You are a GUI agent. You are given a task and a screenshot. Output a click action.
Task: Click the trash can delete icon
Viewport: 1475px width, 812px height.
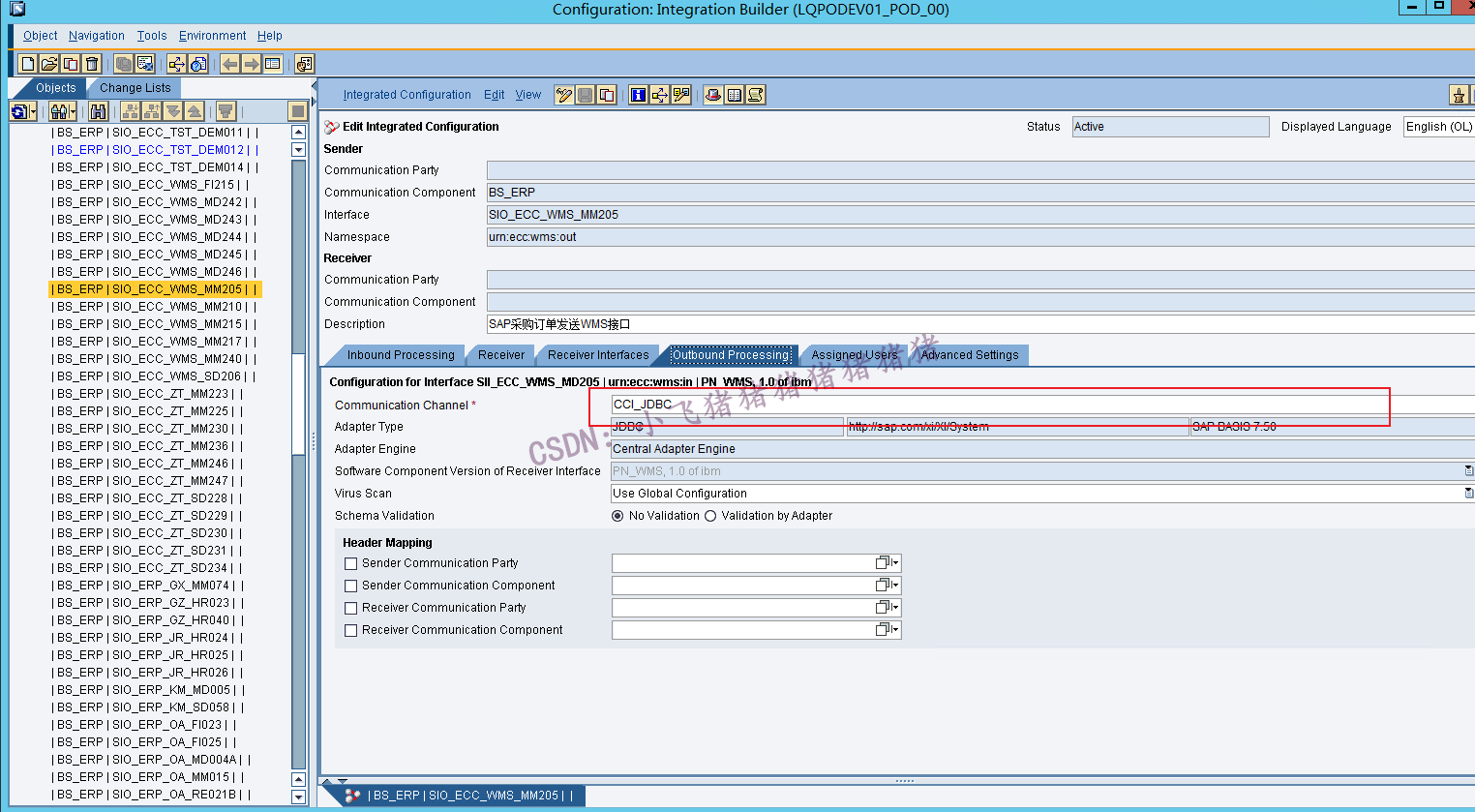coord(91,64)
